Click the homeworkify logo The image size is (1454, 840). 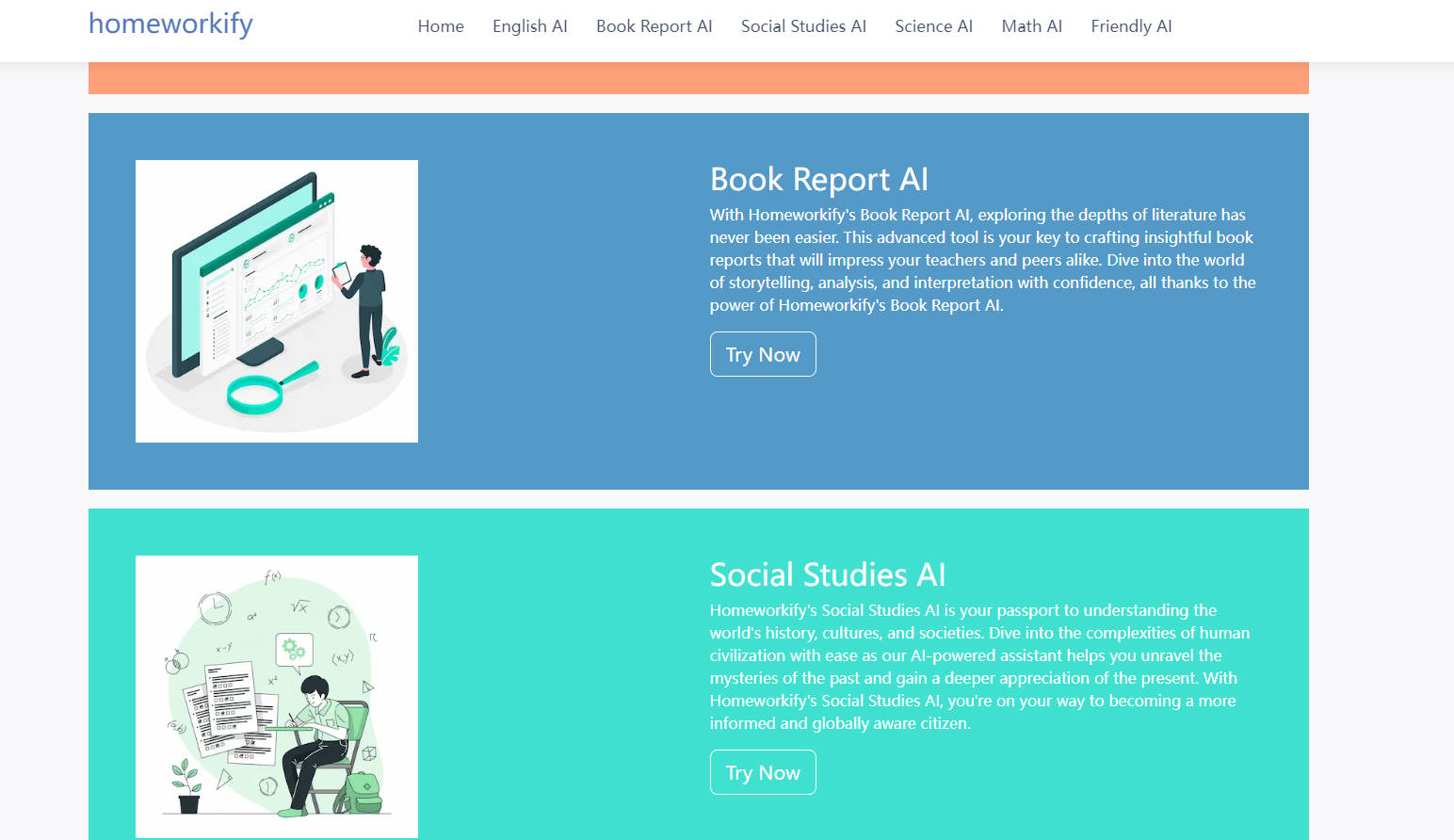click(x=170, y=24)
